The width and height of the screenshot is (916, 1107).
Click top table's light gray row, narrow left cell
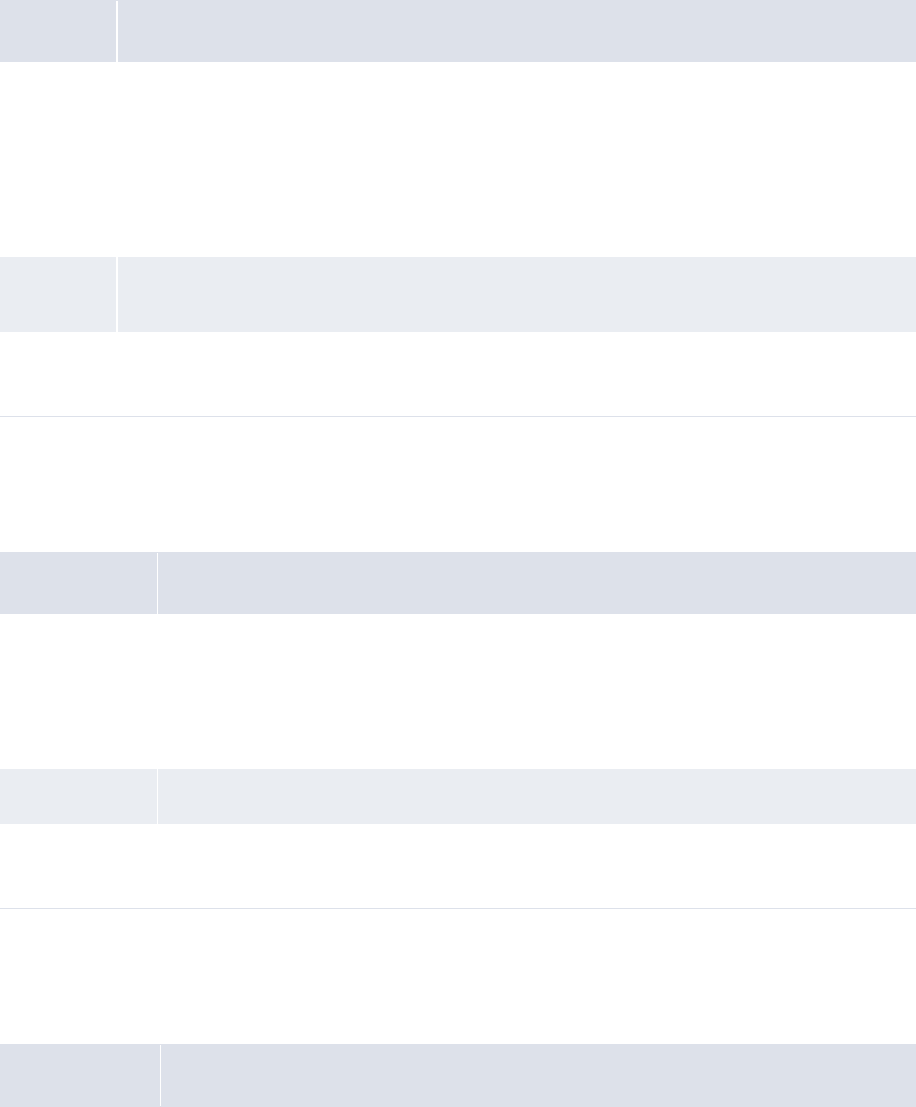(58, 294)
